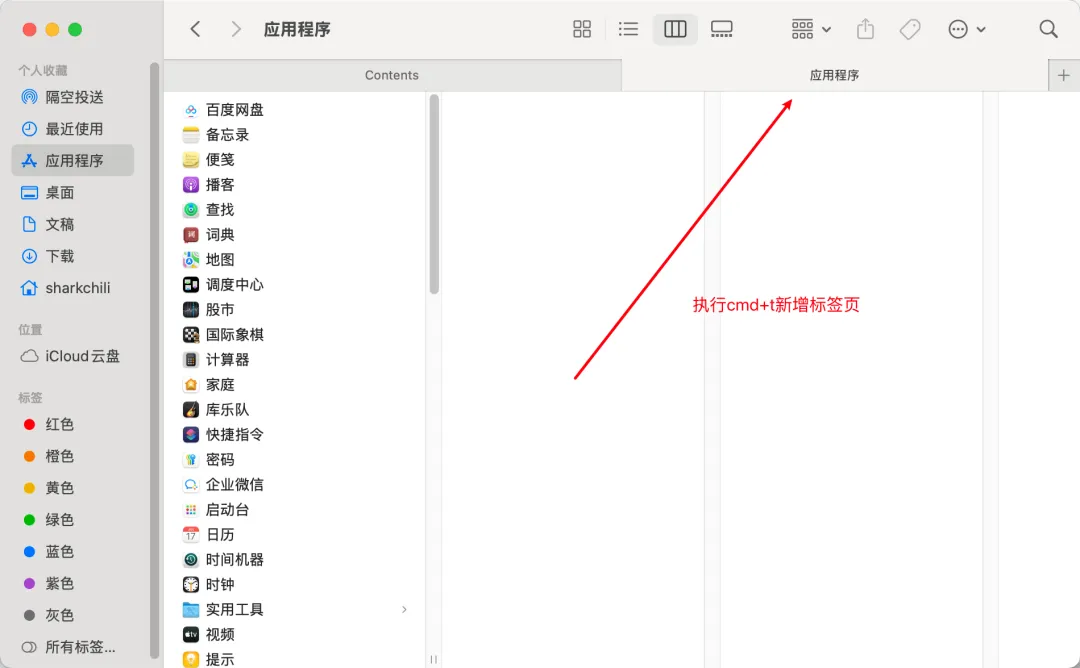Select the 词典 app icon

click(191, 235)
